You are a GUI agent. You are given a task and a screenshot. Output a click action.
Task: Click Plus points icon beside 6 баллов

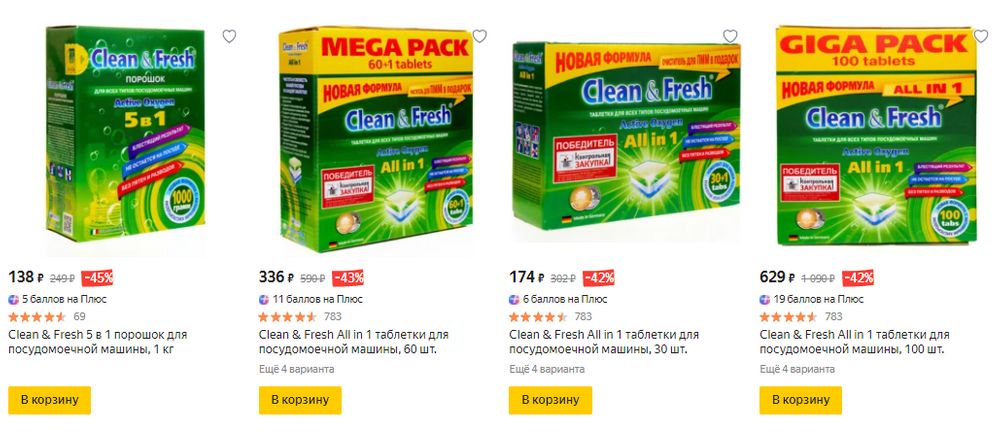[514, 300]
